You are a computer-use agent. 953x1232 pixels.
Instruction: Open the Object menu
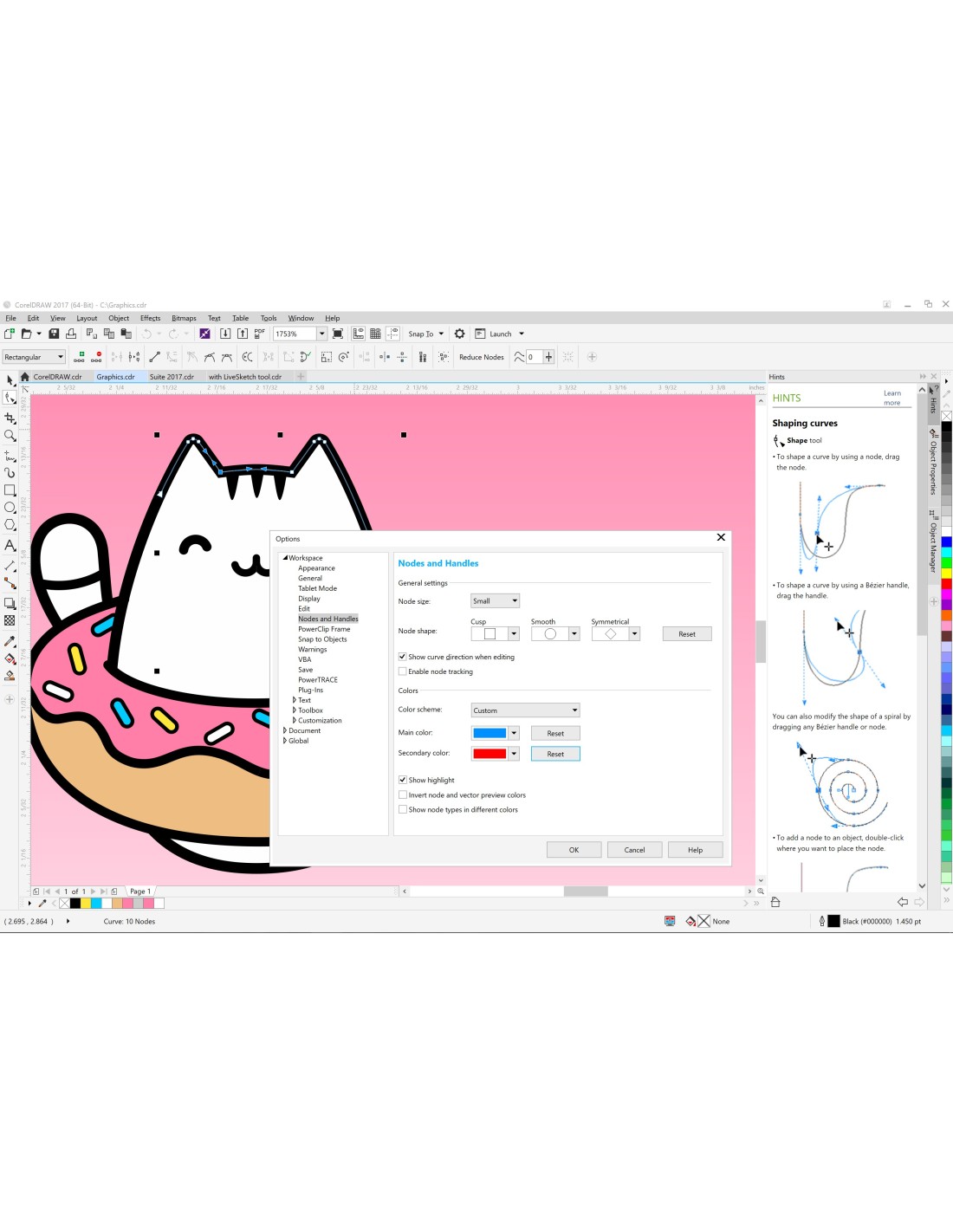(119, 318)
